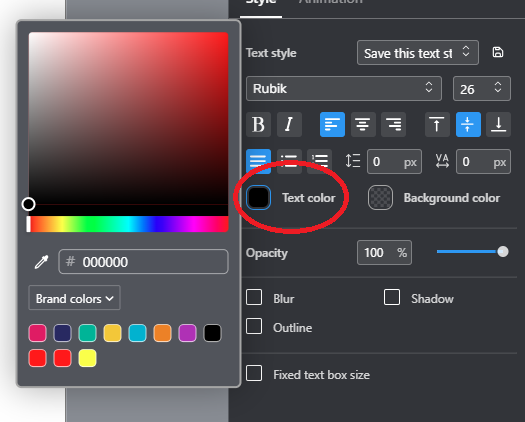Align text vertically to bottom
The image size is (525, 422).
pos(499,125)
